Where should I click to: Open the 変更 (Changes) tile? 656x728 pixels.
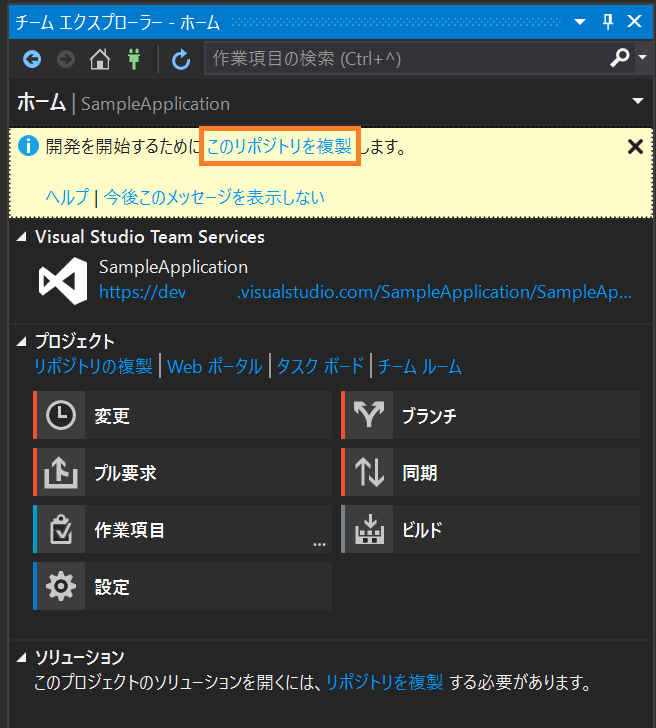pyautogui.click(x=182, y=415)
